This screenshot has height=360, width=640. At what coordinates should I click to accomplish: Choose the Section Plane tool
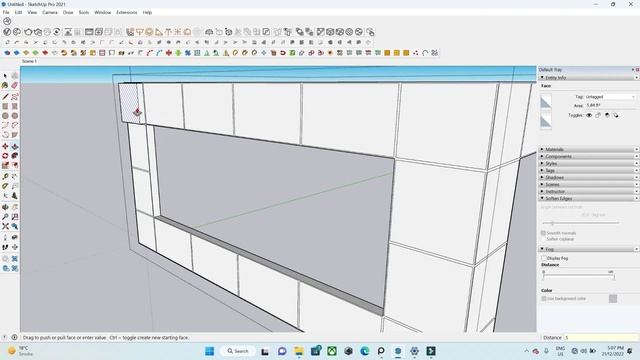[15, 247]
